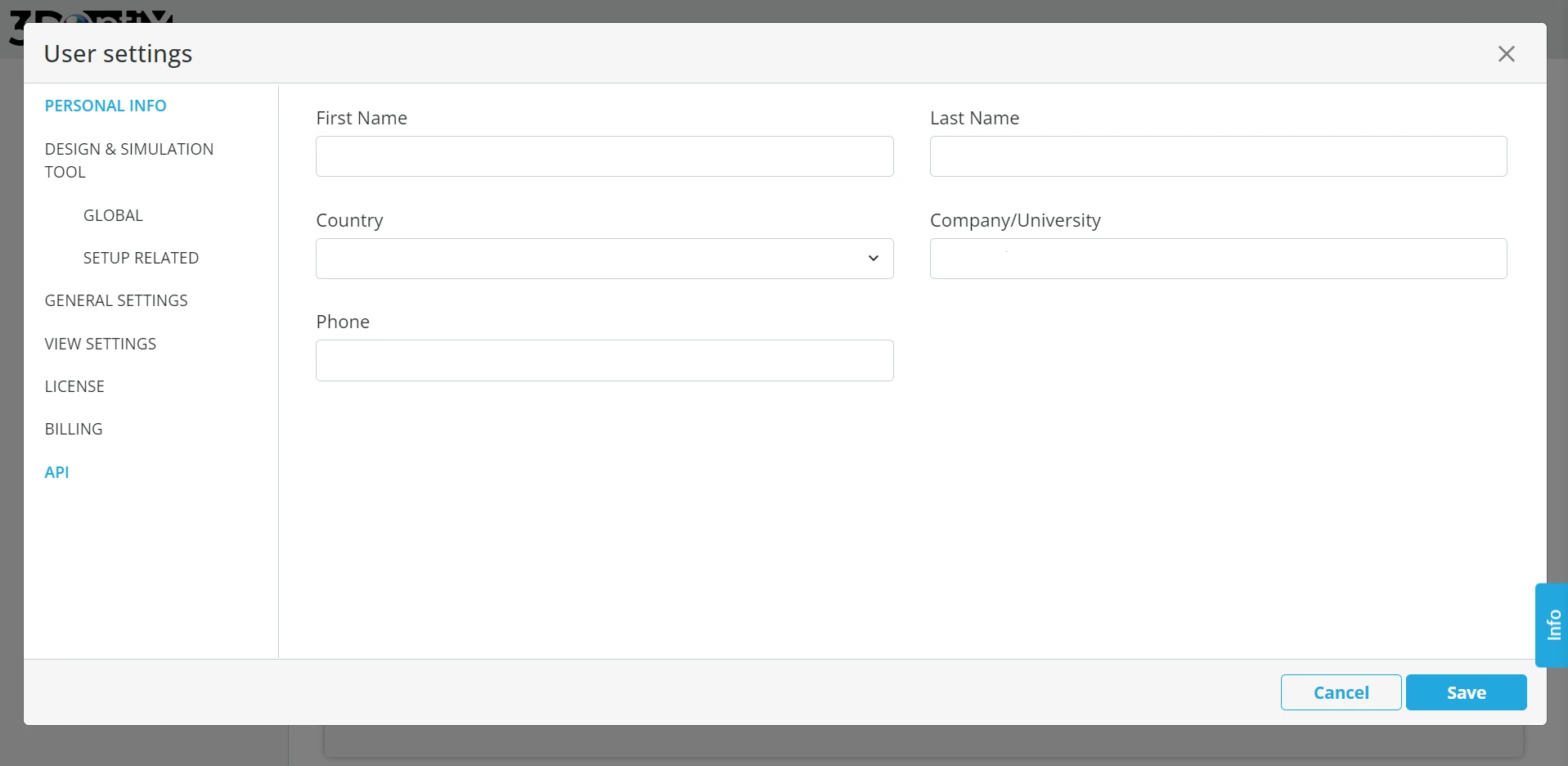
Task: Click the User settings dialog title
Action: click(x=118, y=54)
